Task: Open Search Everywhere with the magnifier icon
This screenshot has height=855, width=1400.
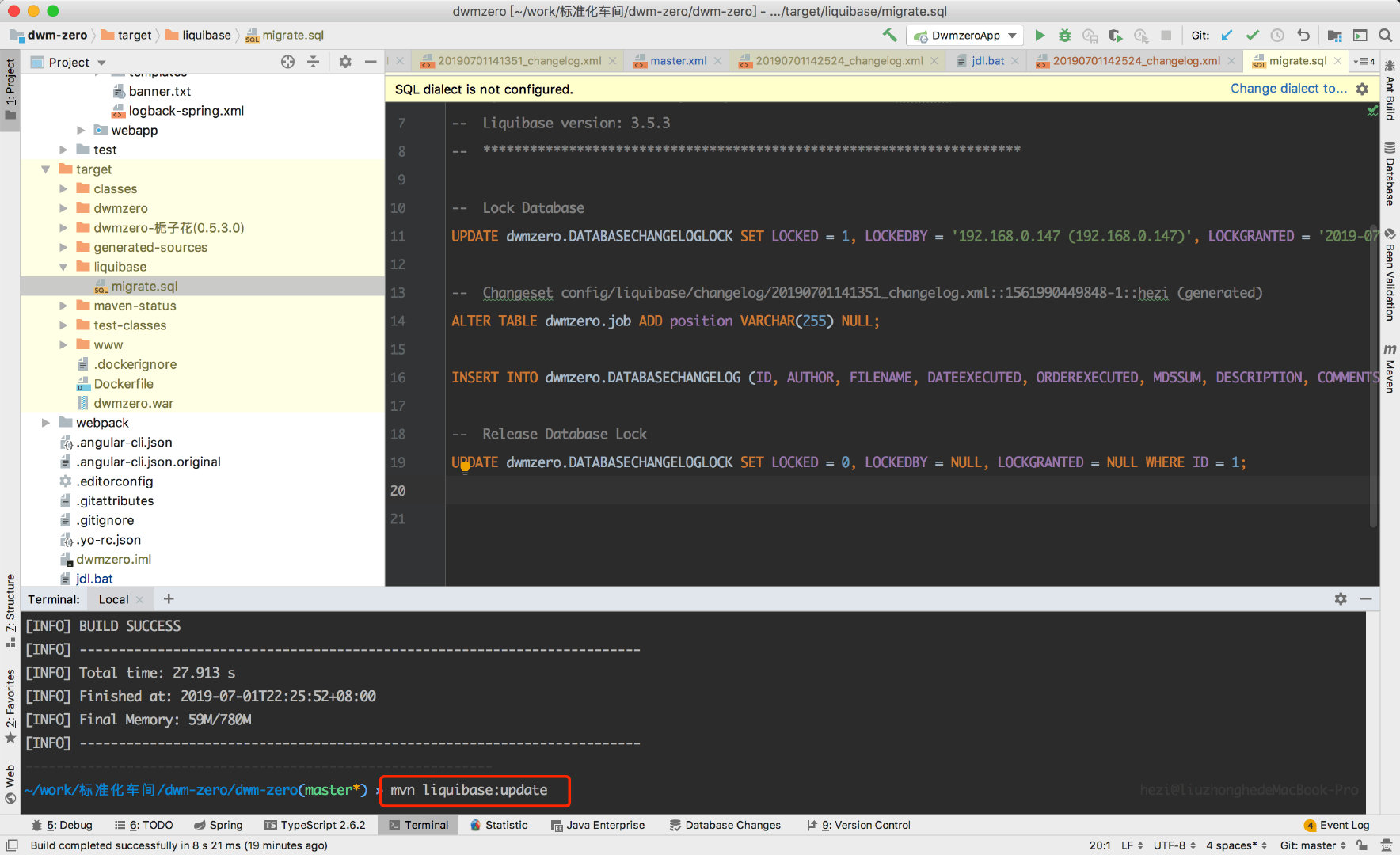Action: pos(1386,36)
